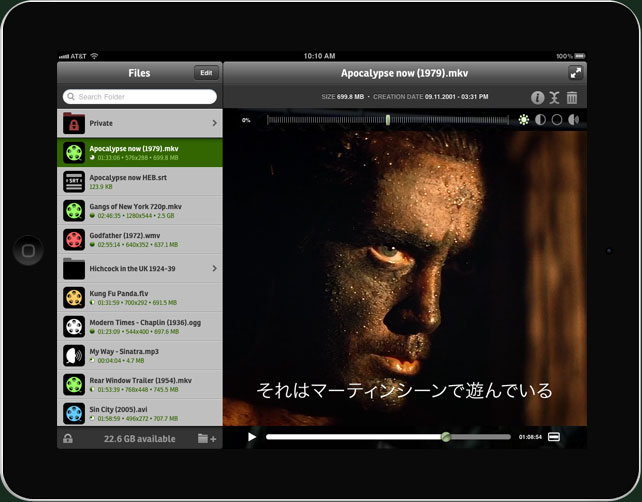Screen dimensions: 642x502
Task: Click the video playback progress slider
Action: click(388, 437)
